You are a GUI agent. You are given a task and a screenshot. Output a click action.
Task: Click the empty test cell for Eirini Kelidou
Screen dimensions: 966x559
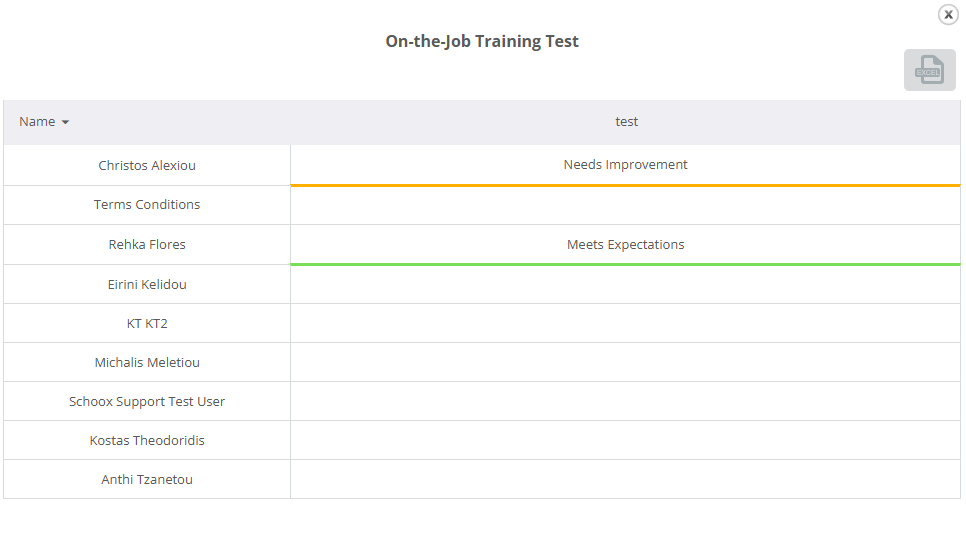625,285
